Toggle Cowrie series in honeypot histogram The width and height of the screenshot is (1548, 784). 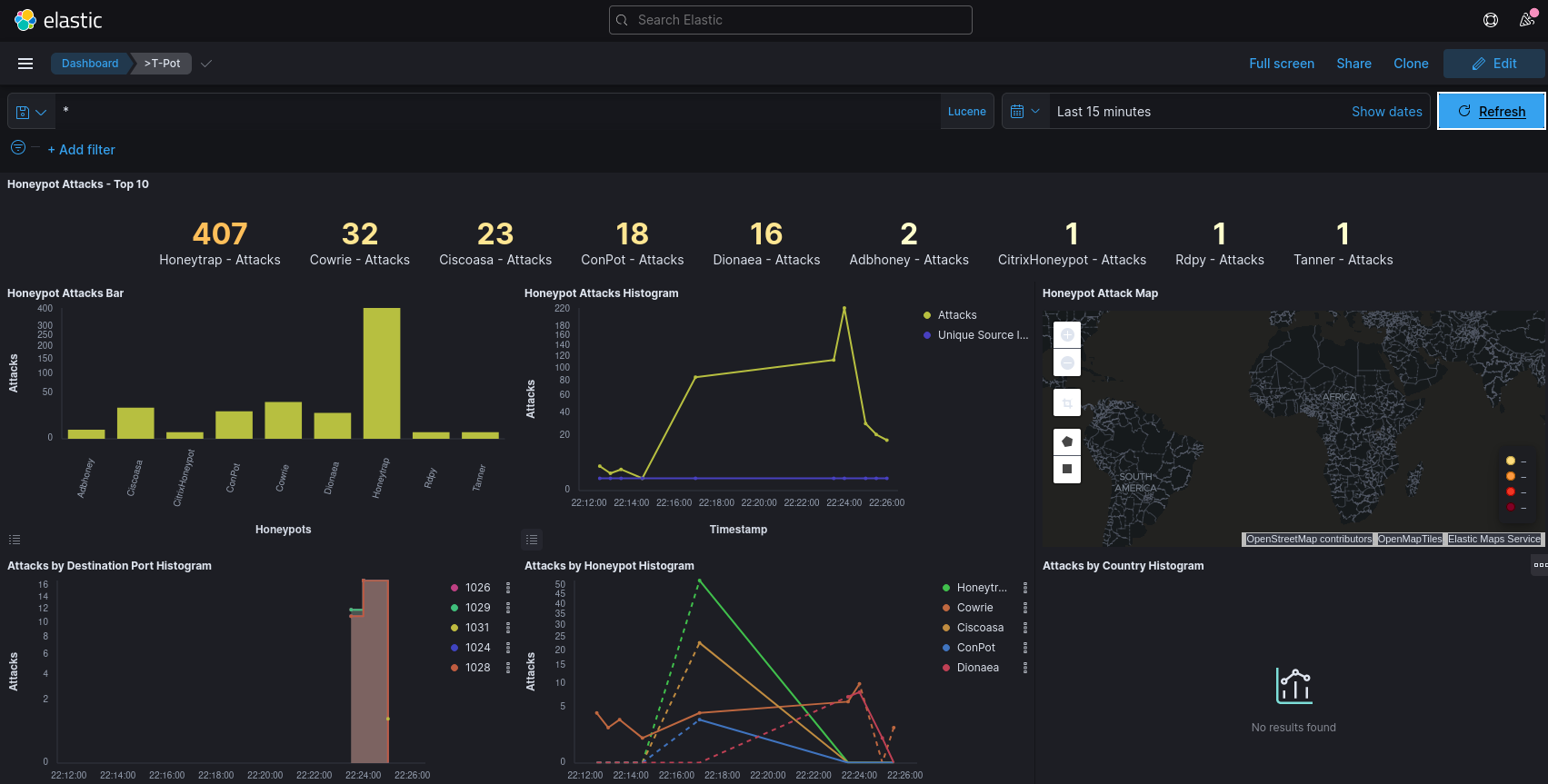click(x=974, y=608)
